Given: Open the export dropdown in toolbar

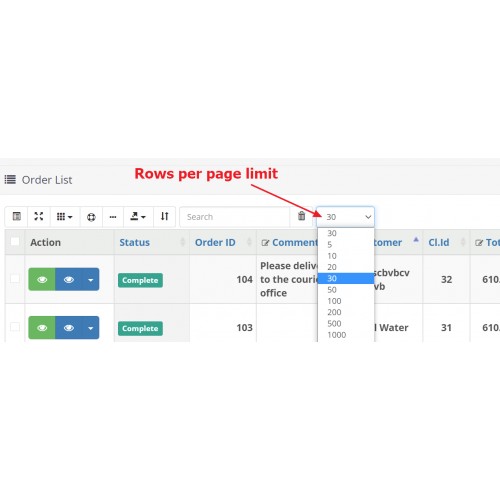Looking at the screenshot, I should click(x=138, y=217).
